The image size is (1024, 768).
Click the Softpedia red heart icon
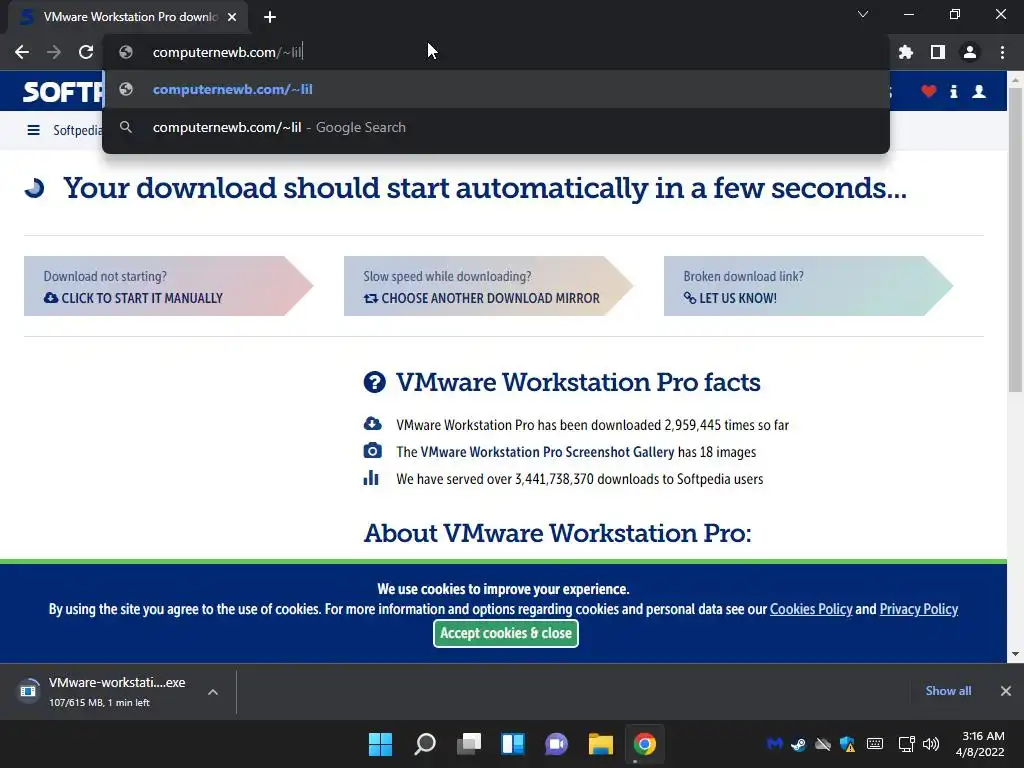[929, 91]
